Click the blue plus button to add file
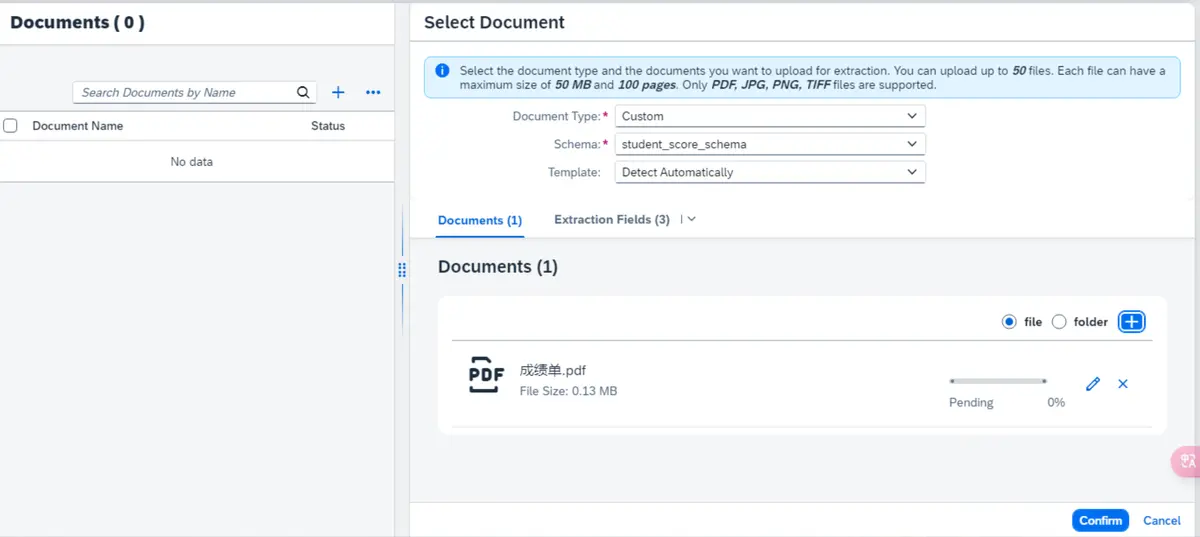 pyautogui.click(x=1131, y=322)
